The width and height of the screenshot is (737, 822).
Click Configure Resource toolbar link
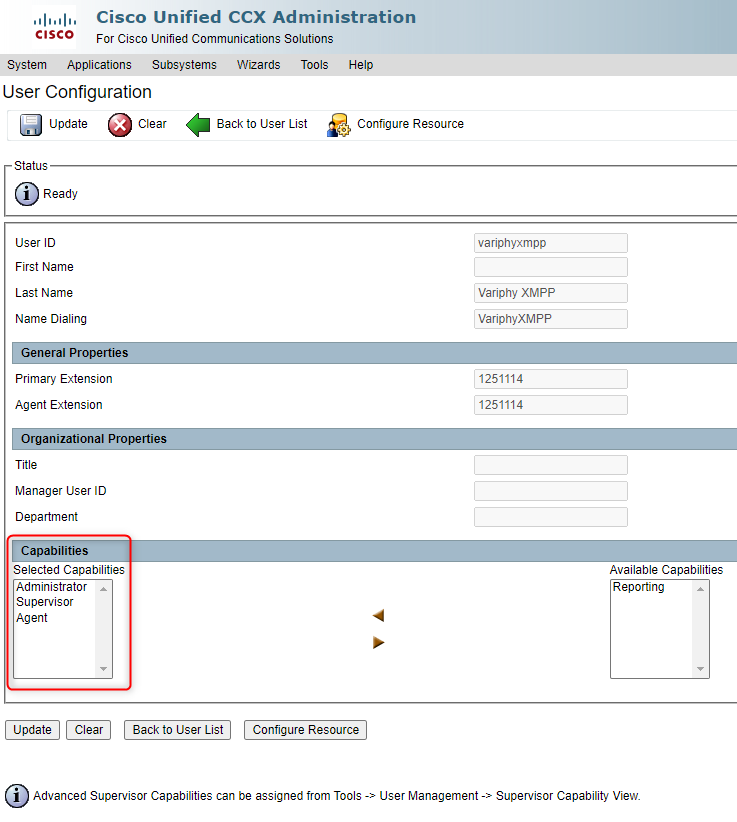point(410,124)
